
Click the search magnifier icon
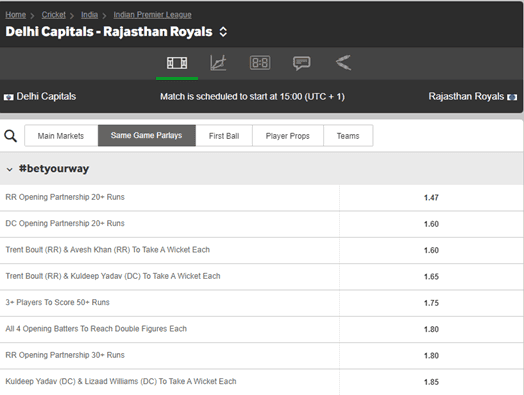pos(10,136)
